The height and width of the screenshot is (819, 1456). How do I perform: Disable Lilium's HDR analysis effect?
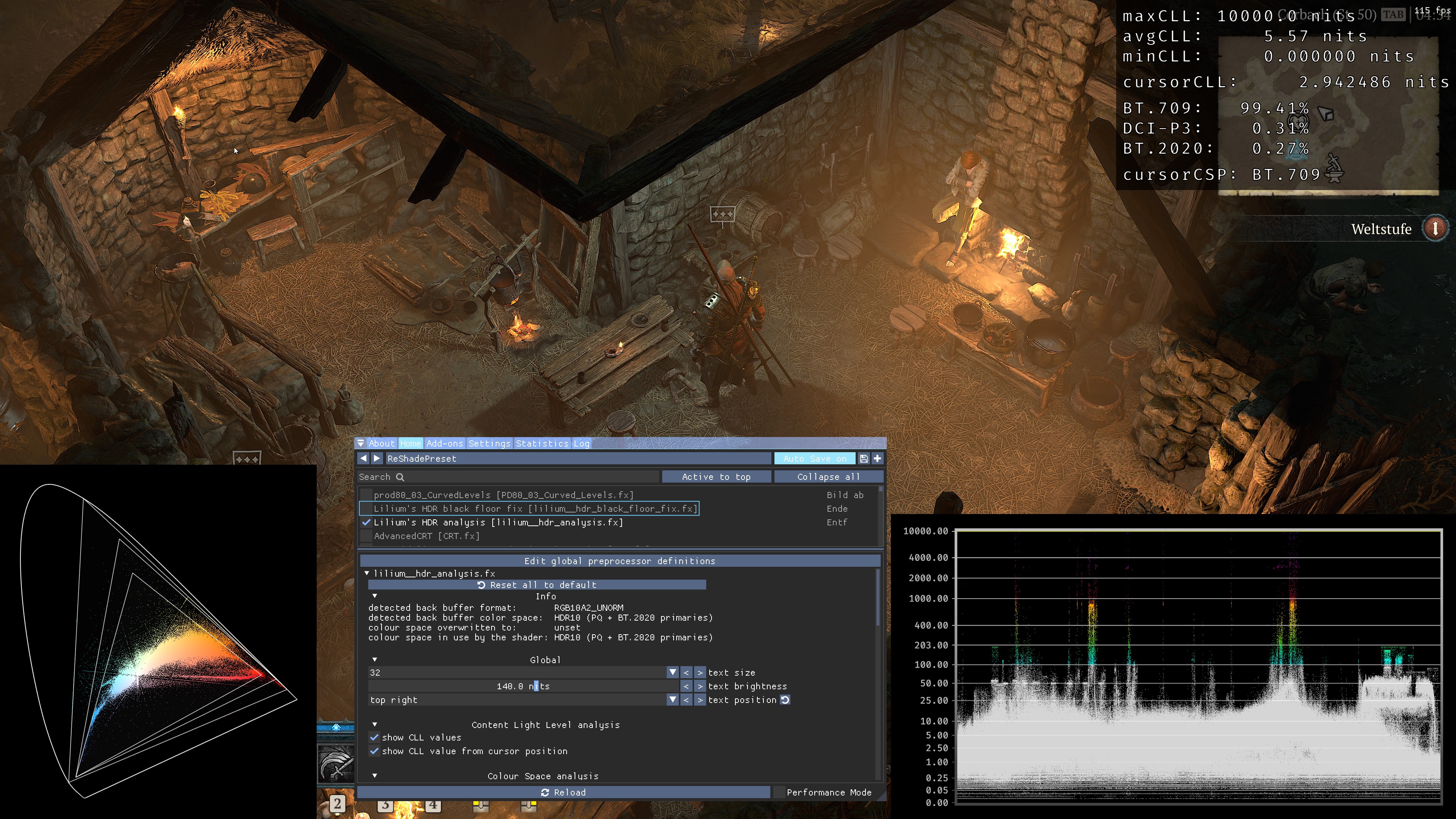click(366, 522)
